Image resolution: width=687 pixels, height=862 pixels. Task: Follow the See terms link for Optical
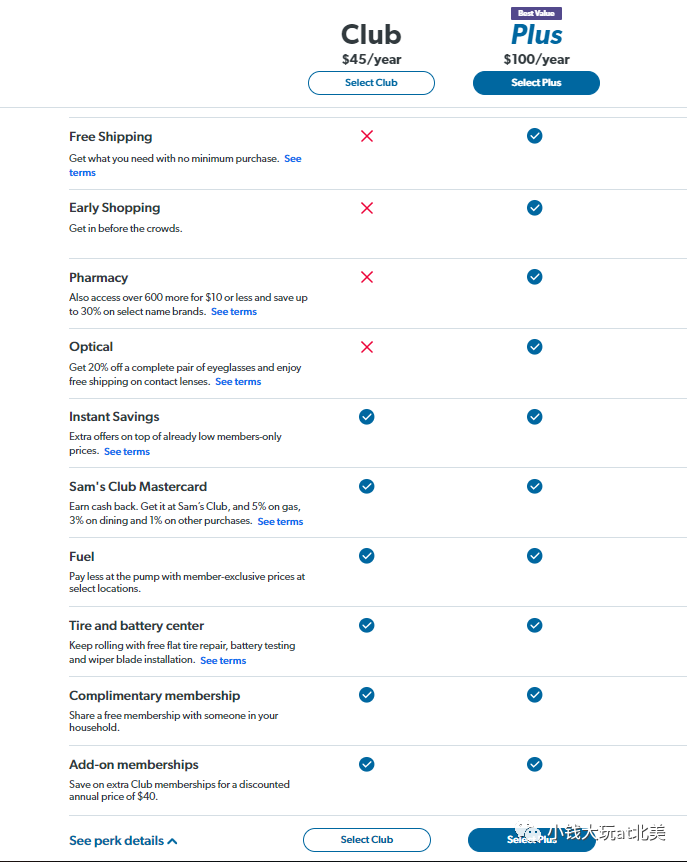click(x=238, y=382)
